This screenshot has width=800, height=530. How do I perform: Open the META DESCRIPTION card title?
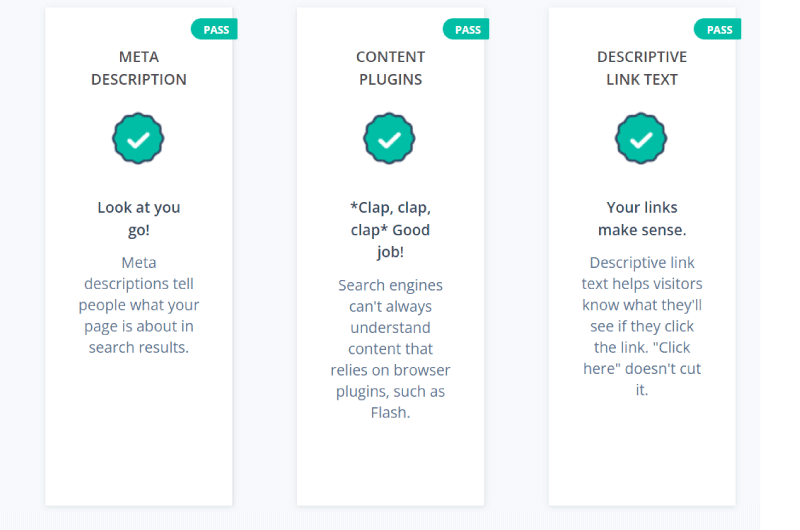click(139, 68)
